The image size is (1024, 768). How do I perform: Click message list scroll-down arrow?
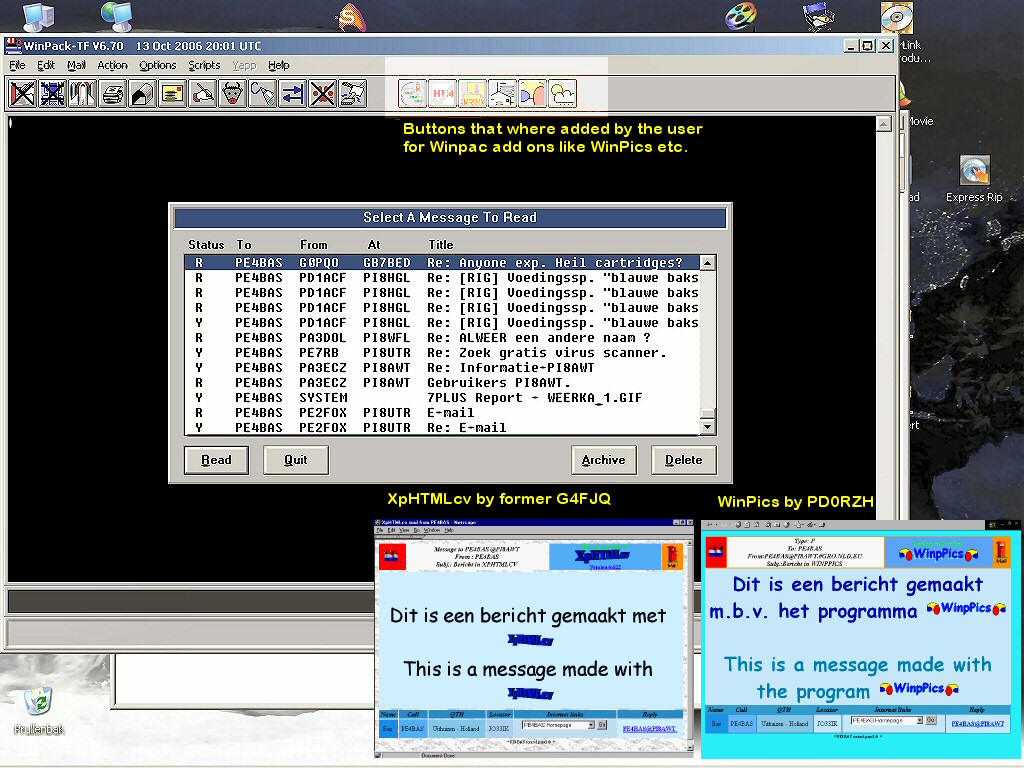click(707, 426)
